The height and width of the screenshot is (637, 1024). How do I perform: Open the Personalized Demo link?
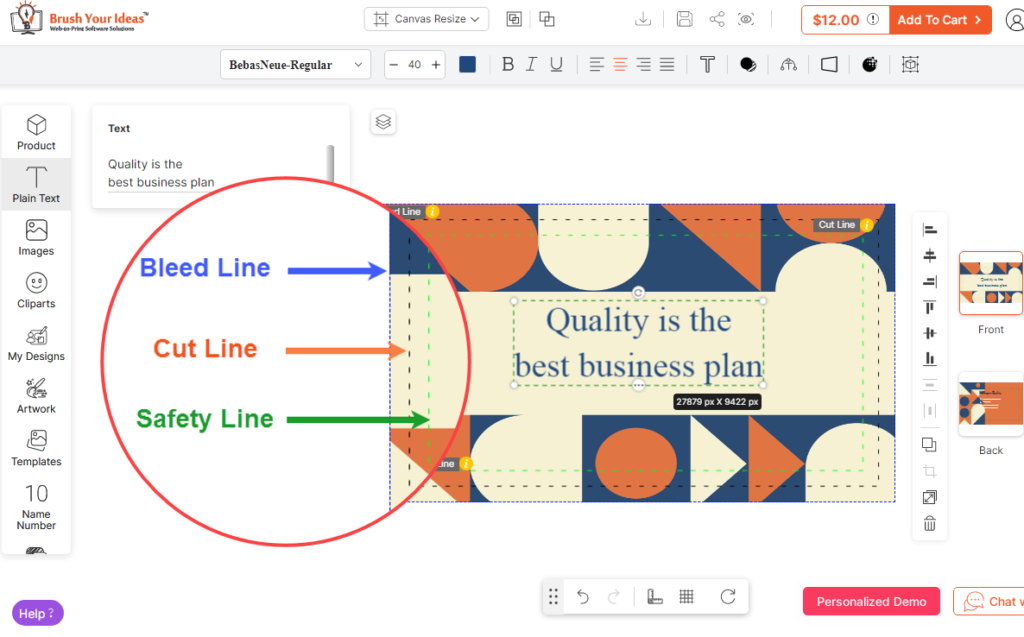[x=871, y=601]
